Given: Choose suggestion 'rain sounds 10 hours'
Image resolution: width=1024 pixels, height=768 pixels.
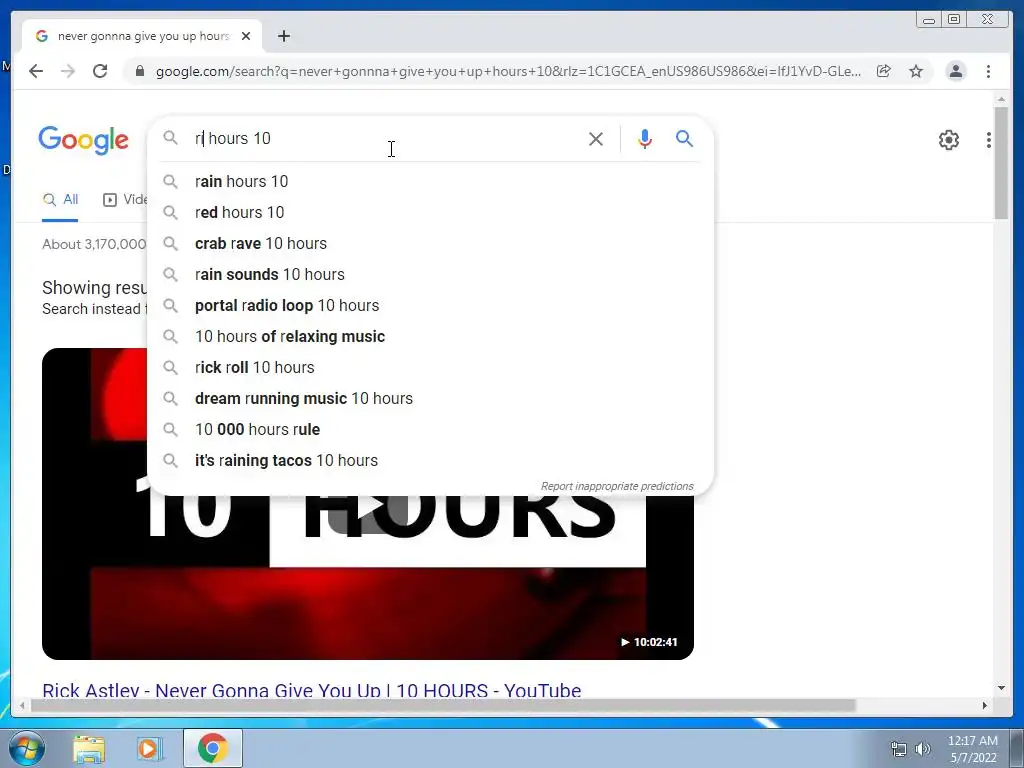Looking at the screenshot, I should click(x=431, y=274).
